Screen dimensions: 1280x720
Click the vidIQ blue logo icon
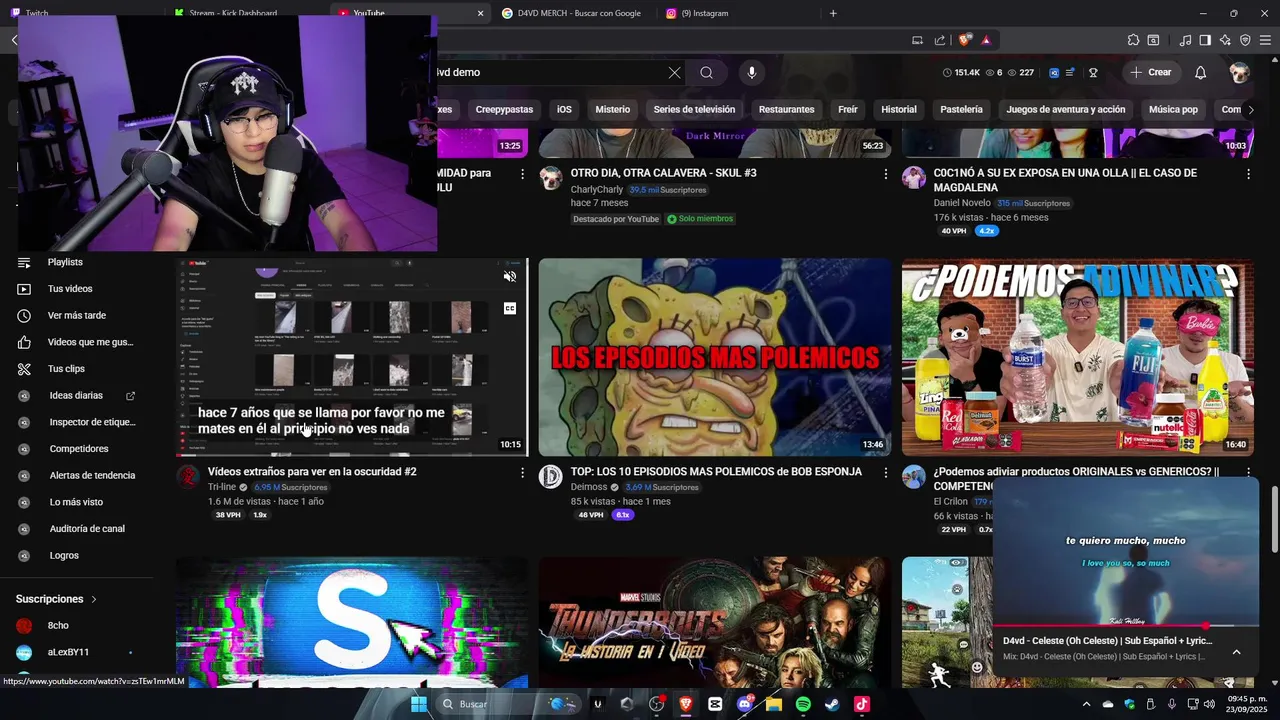click(1054, 72)
